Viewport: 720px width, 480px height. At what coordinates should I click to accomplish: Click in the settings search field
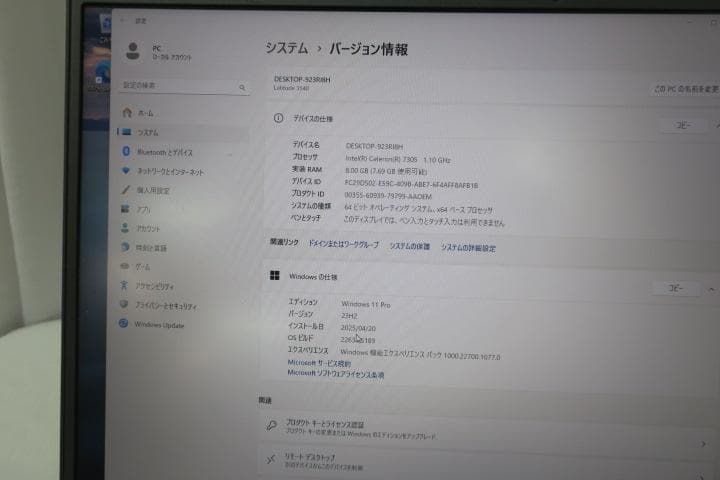[x=185, y=86]
